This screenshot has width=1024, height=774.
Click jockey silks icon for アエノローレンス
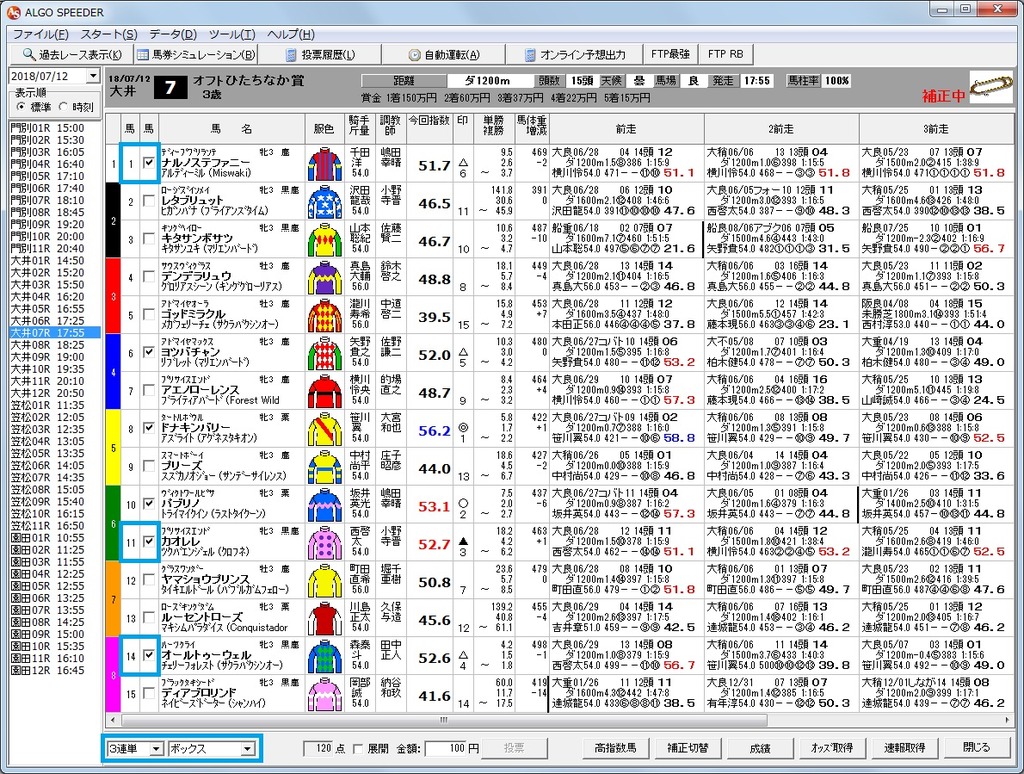(x=325, y=391)
